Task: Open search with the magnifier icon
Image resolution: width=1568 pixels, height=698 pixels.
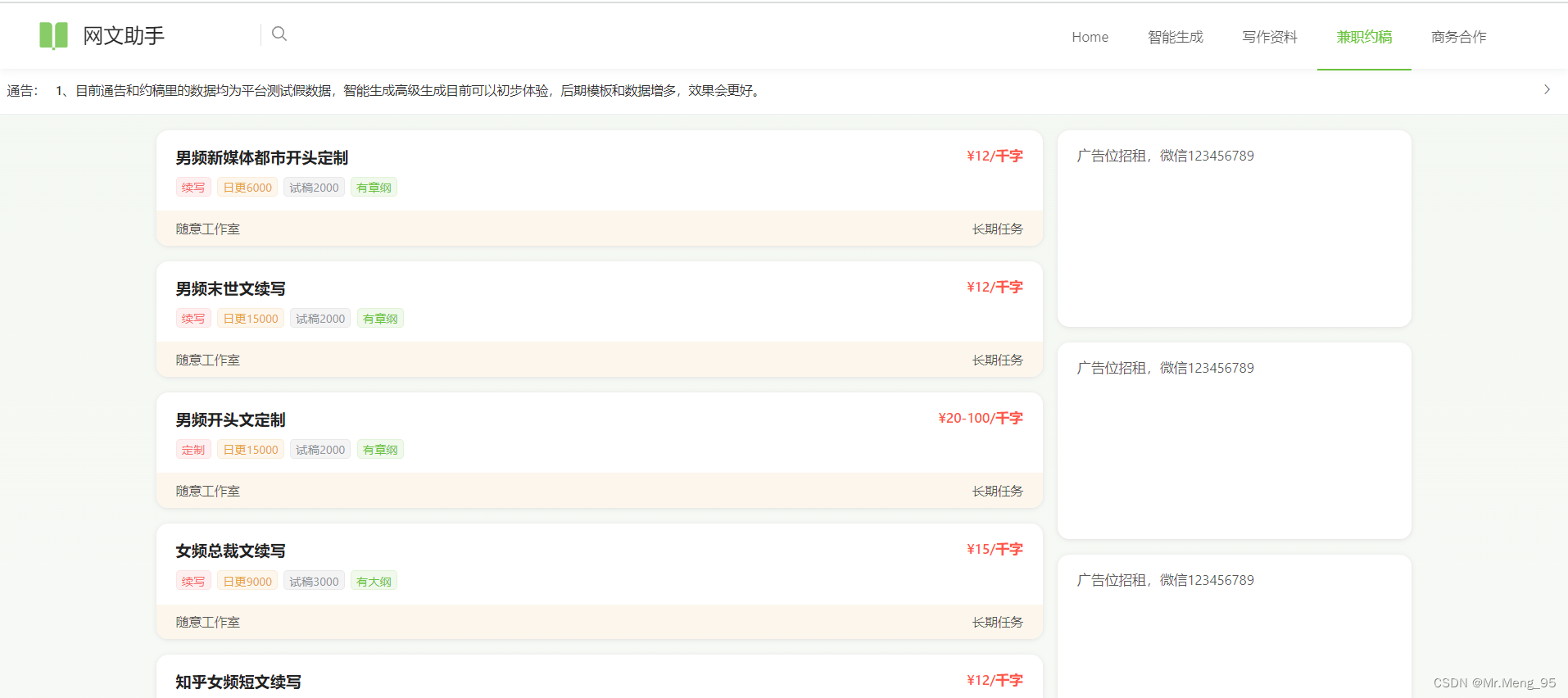Action: tap(279, 34)
